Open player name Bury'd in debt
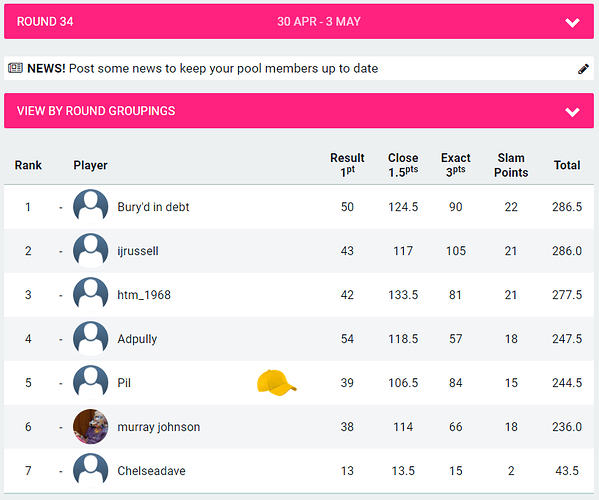The image size is (599, 500). [153, 207]
